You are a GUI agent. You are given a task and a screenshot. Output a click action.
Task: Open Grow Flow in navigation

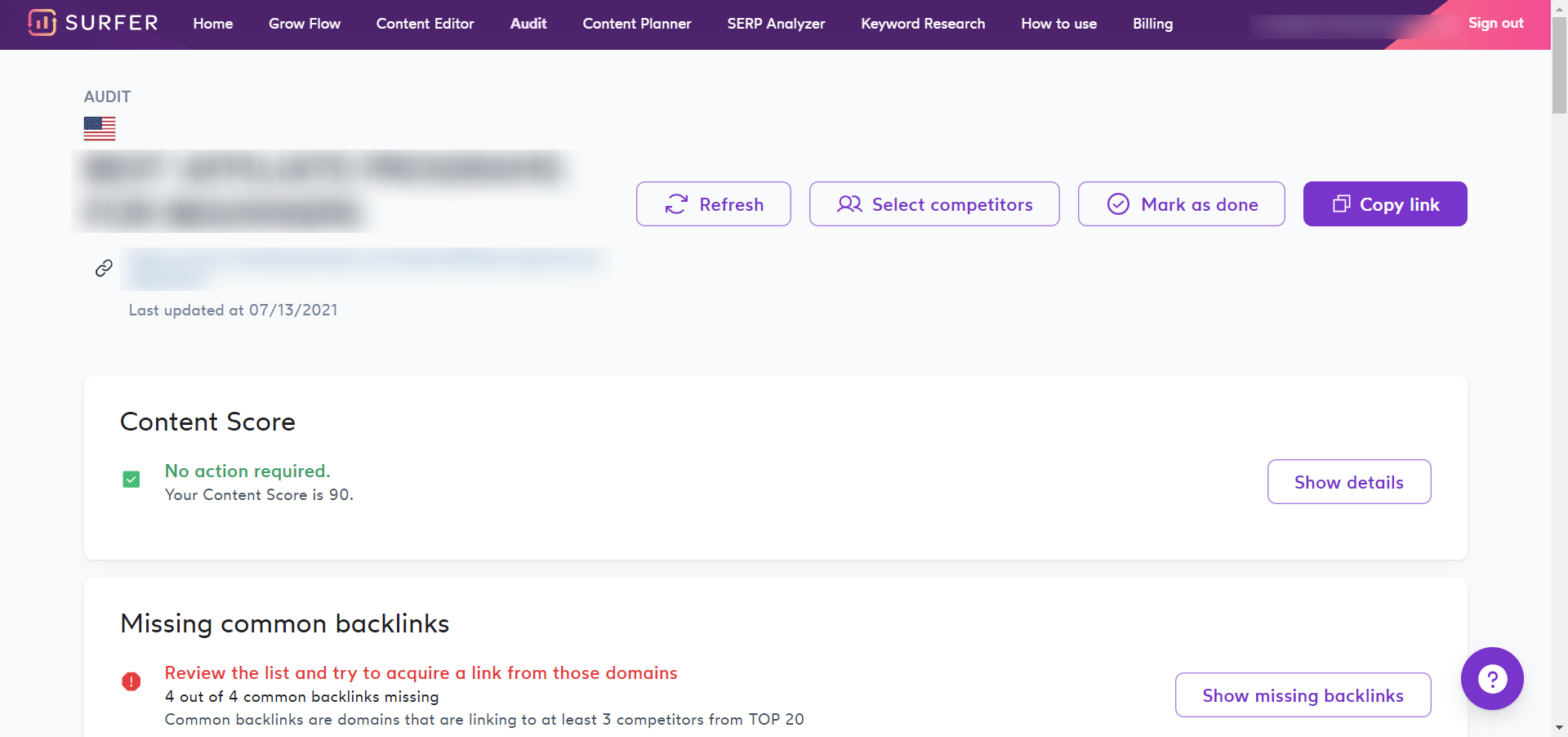(x=305, y=24)
